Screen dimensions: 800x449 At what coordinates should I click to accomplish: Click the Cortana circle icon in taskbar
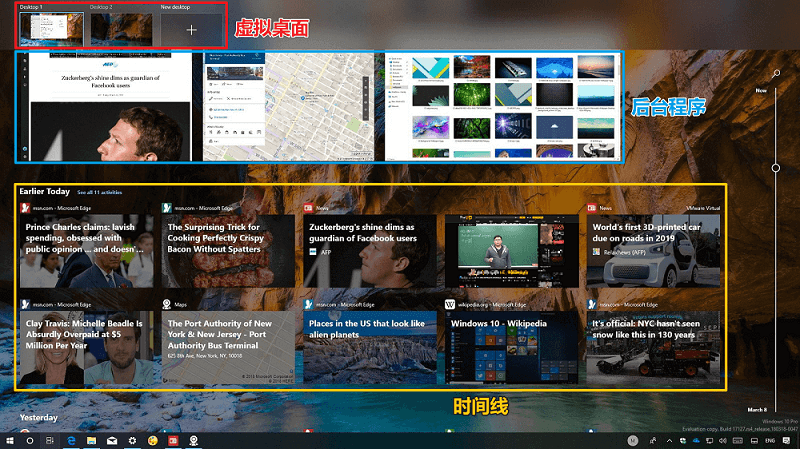coord(29,440)
